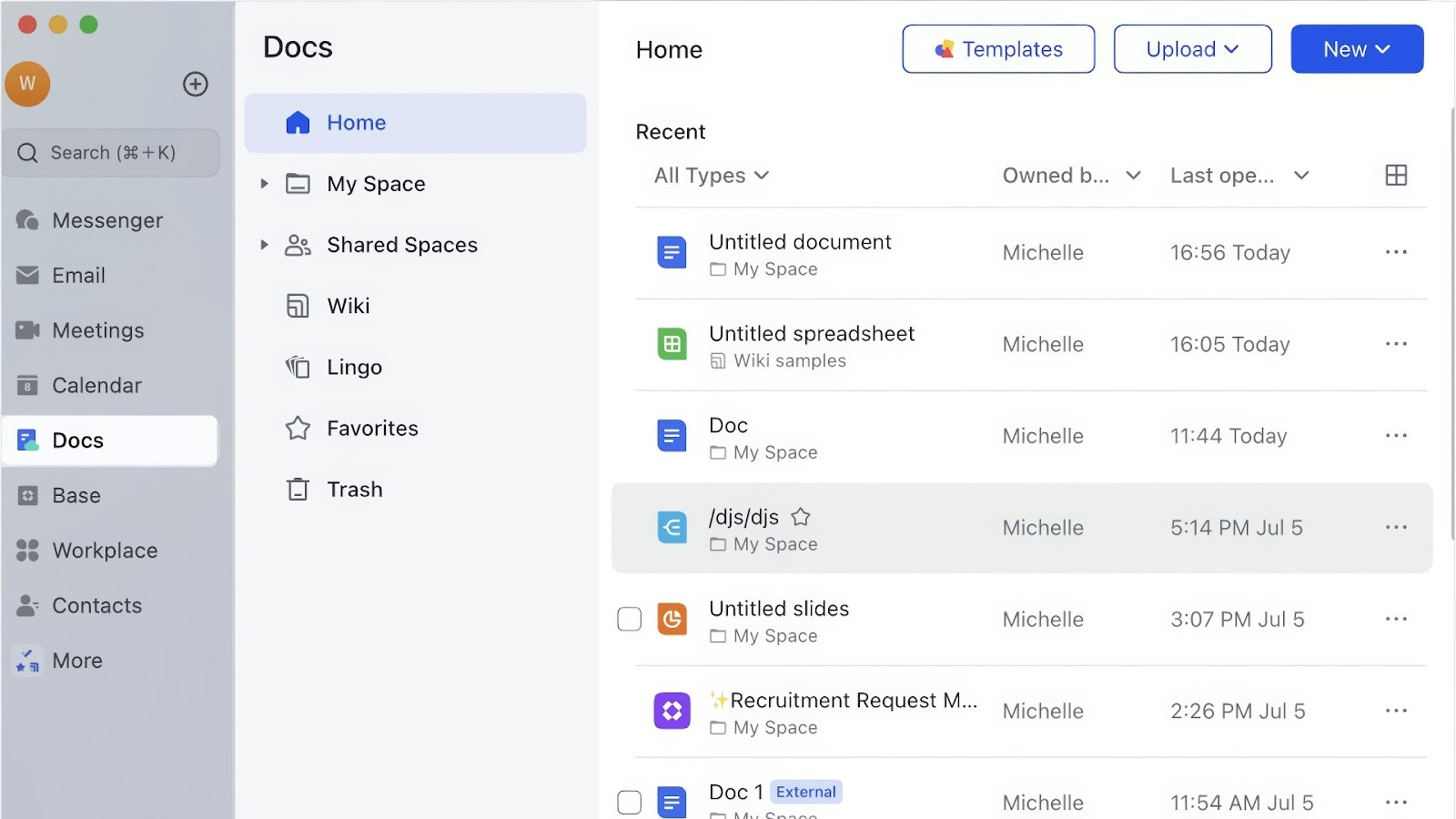Favorite the /djs/djs document using its star
The width and height of the screenshot is (1456, 819).
802,516
